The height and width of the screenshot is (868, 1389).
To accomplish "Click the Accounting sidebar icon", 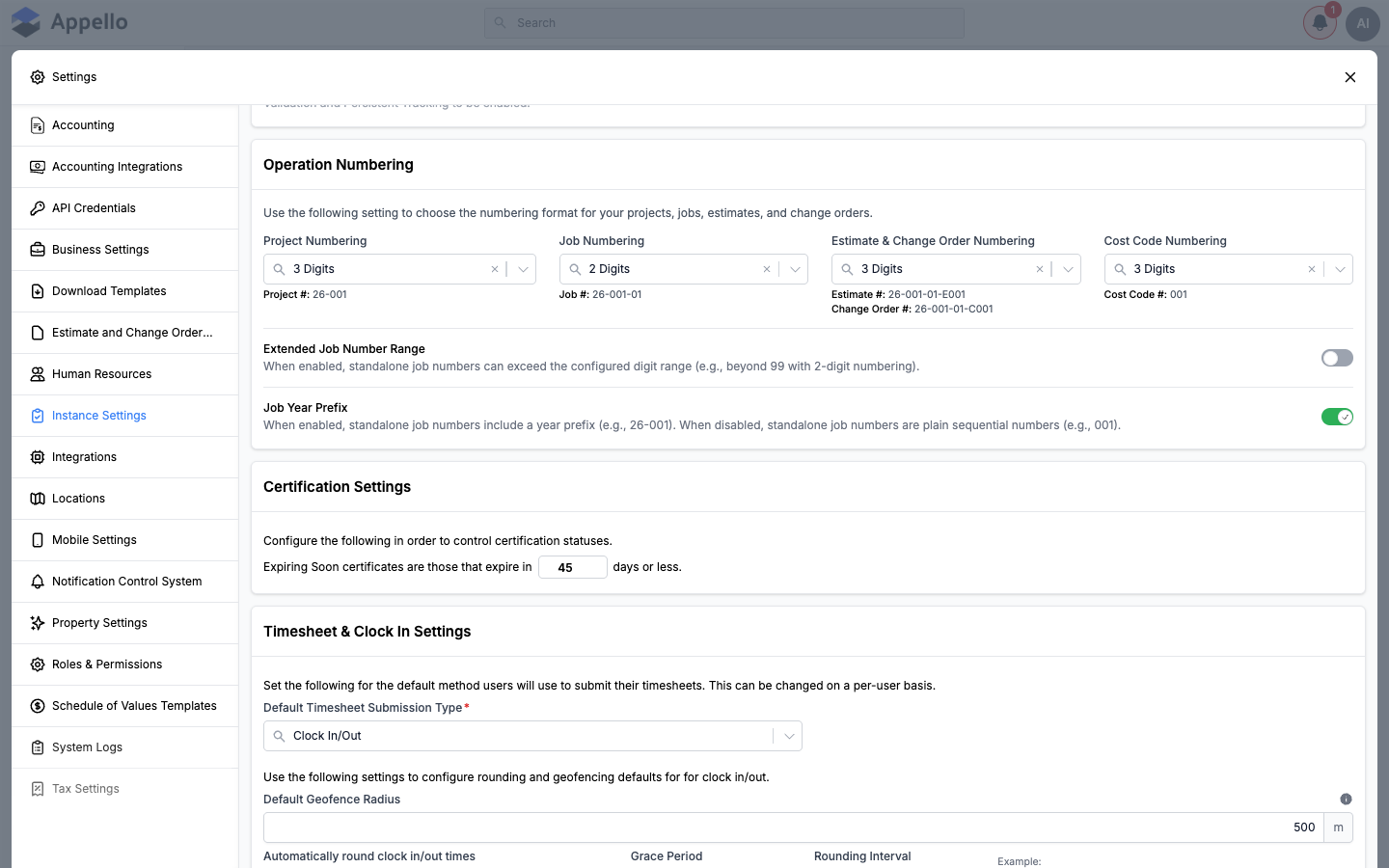I will 38,125.
